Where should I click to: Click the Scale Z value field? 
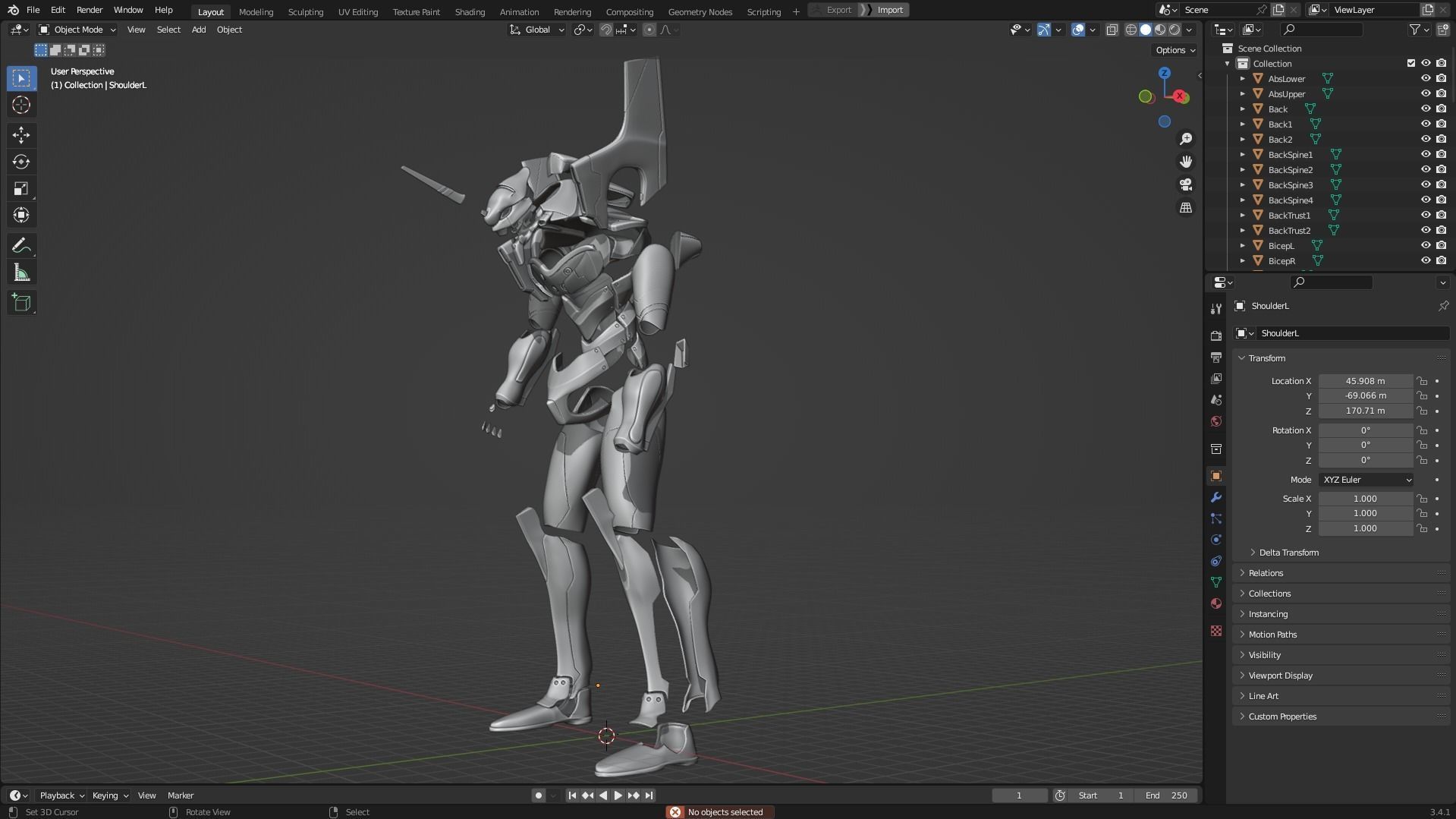pos(1366,528)
